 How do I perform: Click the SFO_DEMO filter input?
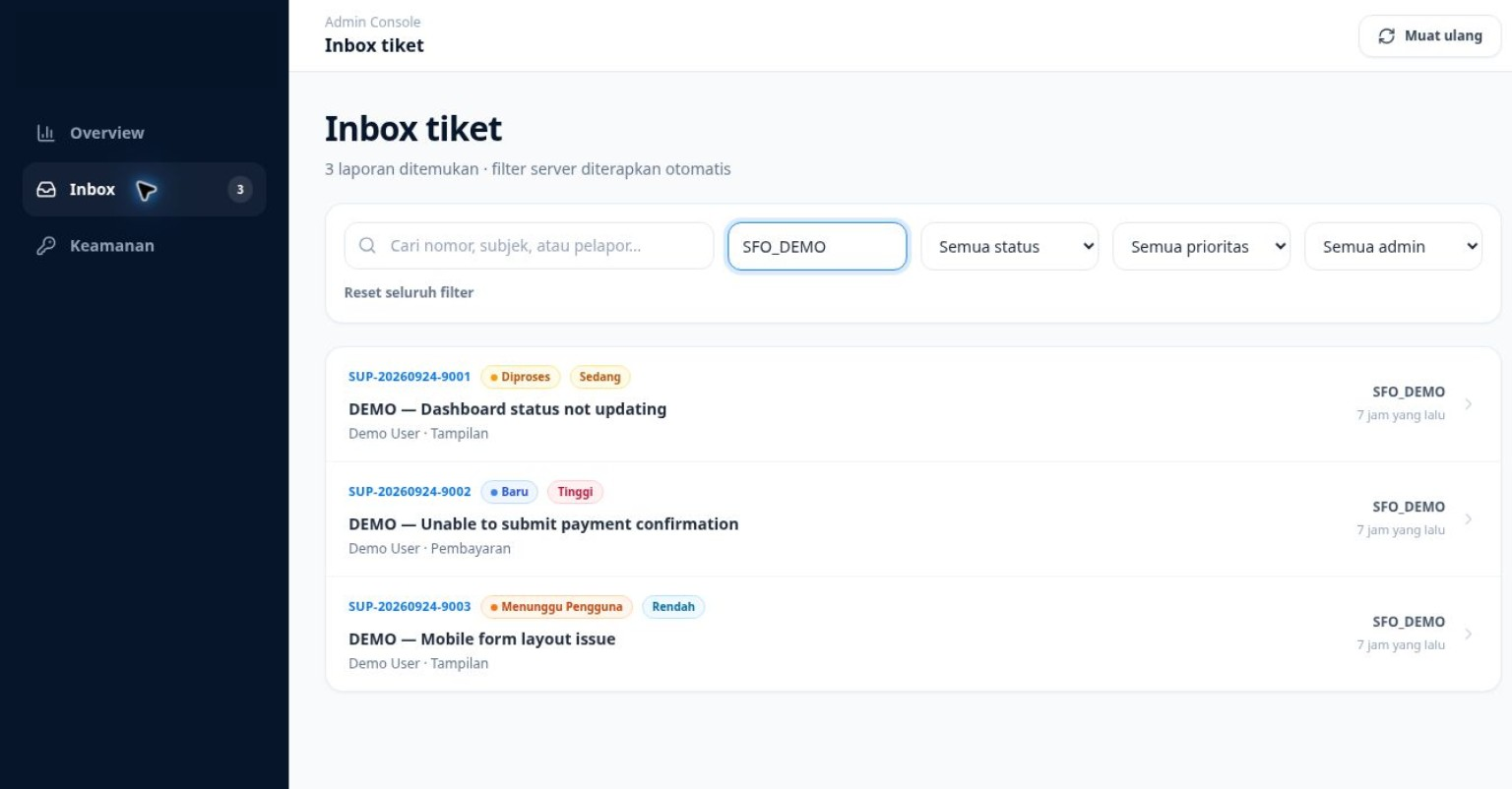[817, 246]
